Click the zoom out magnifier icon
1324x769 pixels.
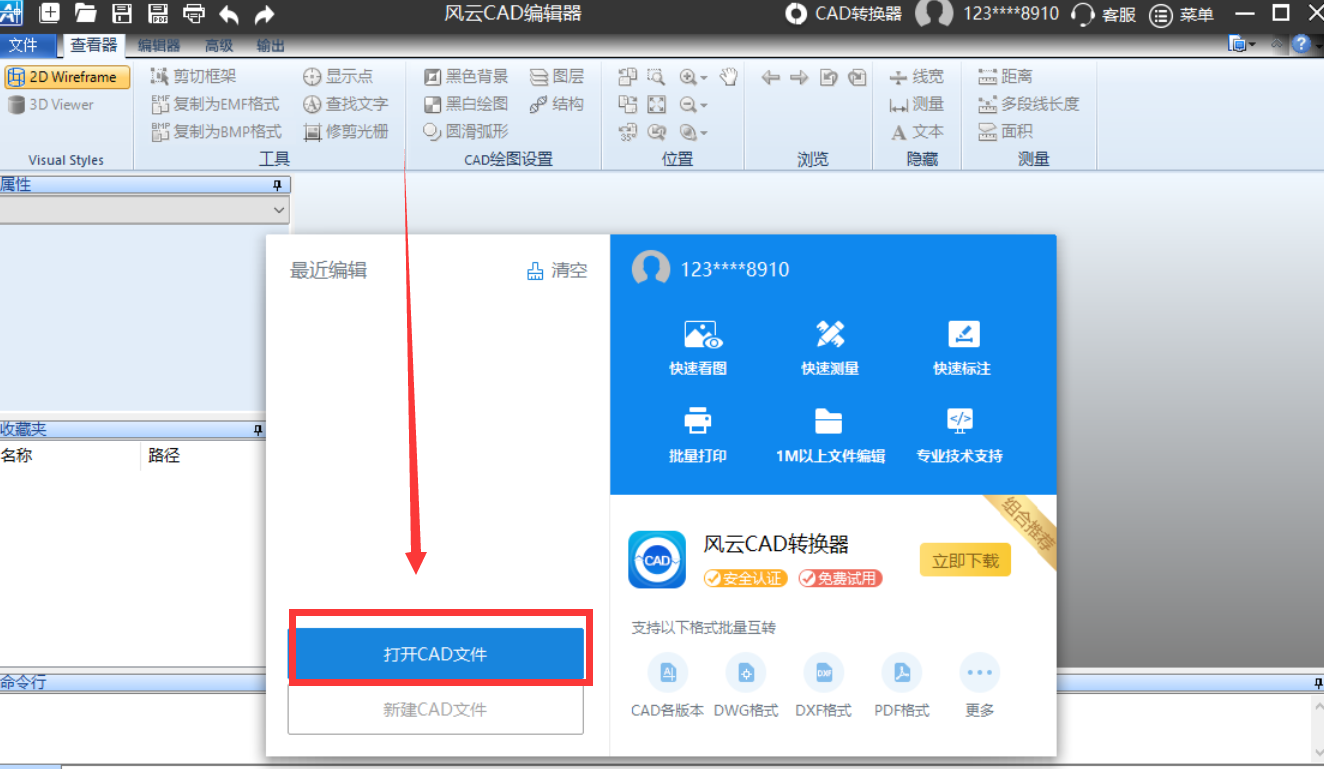(x=688, y=104)
